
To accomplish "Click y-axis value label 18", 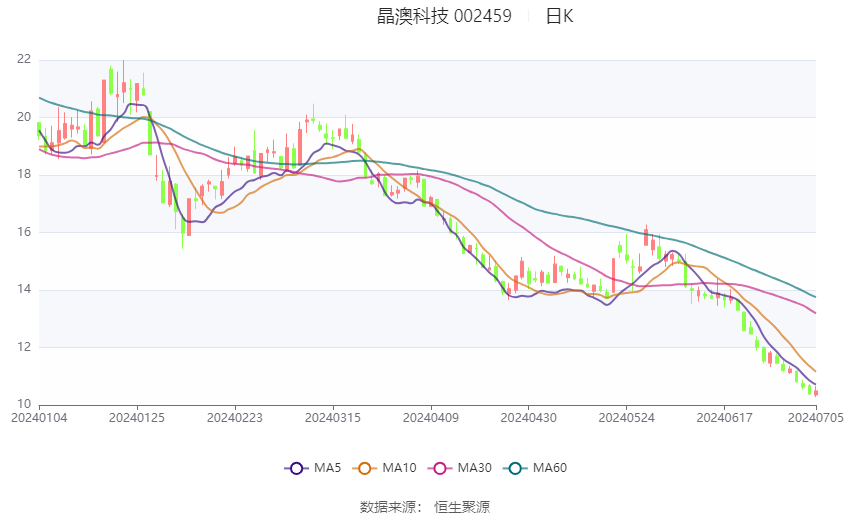I will (24, 175).
